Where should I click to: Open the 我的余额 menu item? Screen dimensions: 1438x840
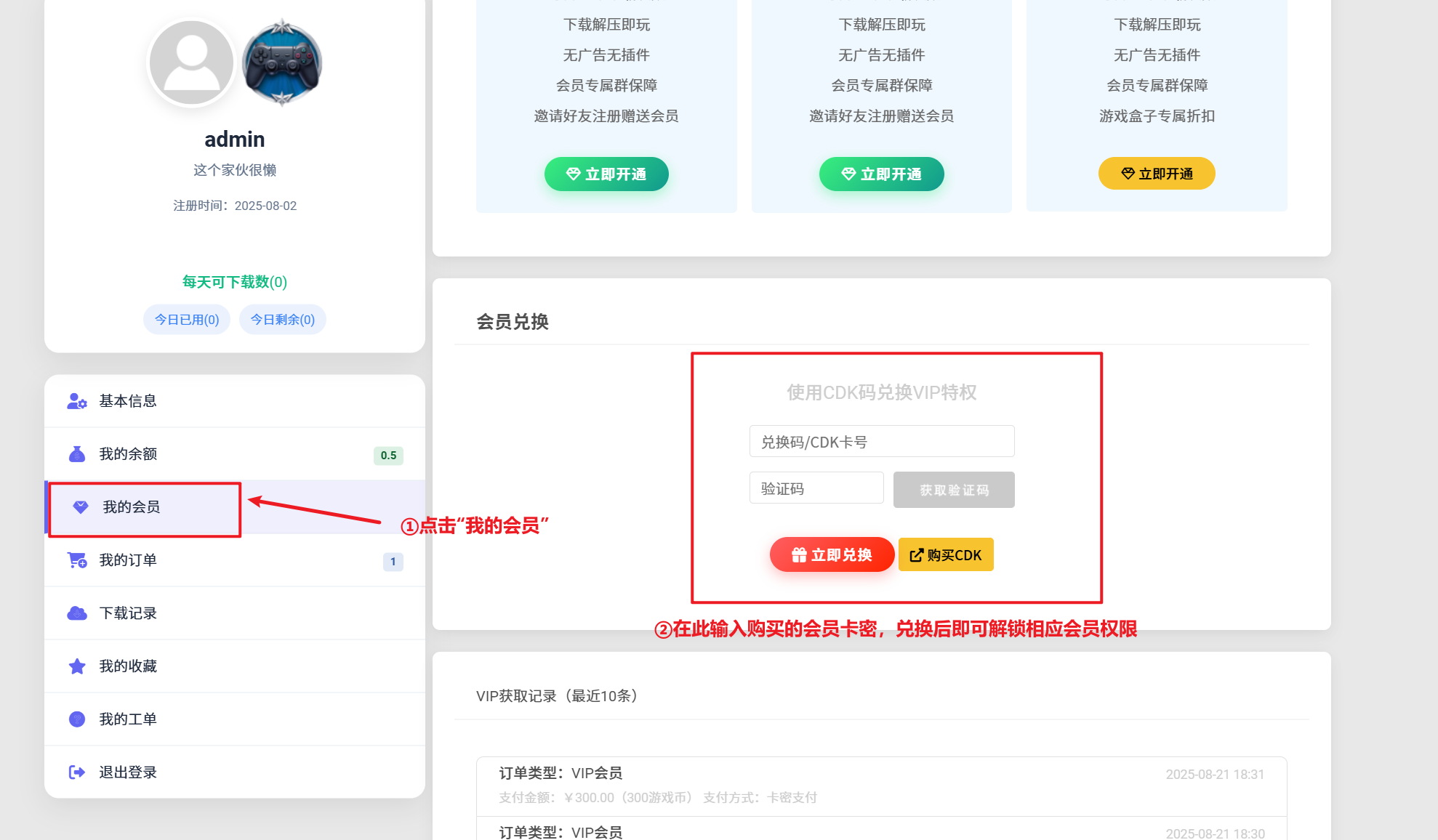pyautogui.click(x=235, y=454)
